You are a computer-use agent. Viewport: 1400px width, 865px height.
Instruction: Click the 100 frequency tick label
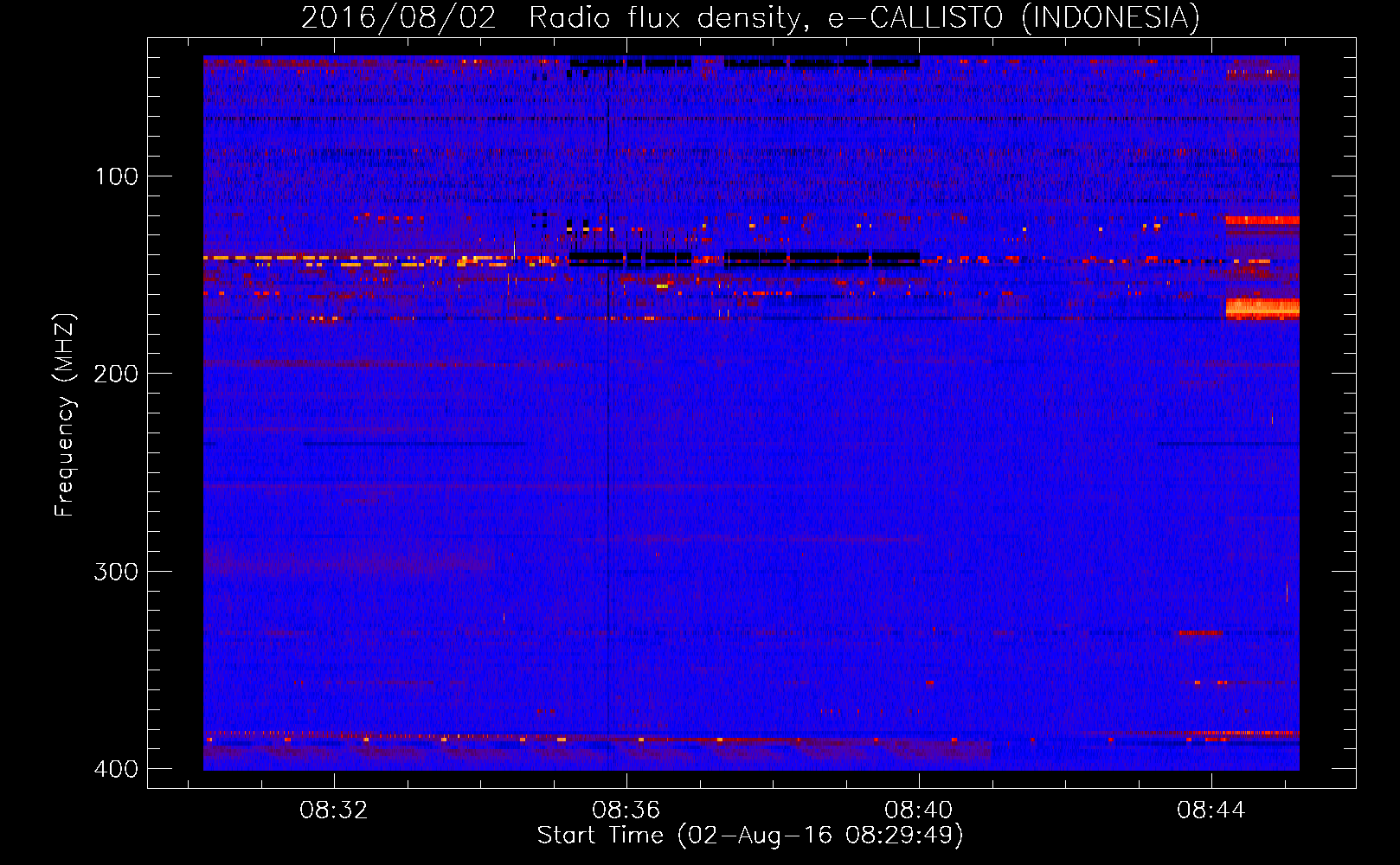117,176
